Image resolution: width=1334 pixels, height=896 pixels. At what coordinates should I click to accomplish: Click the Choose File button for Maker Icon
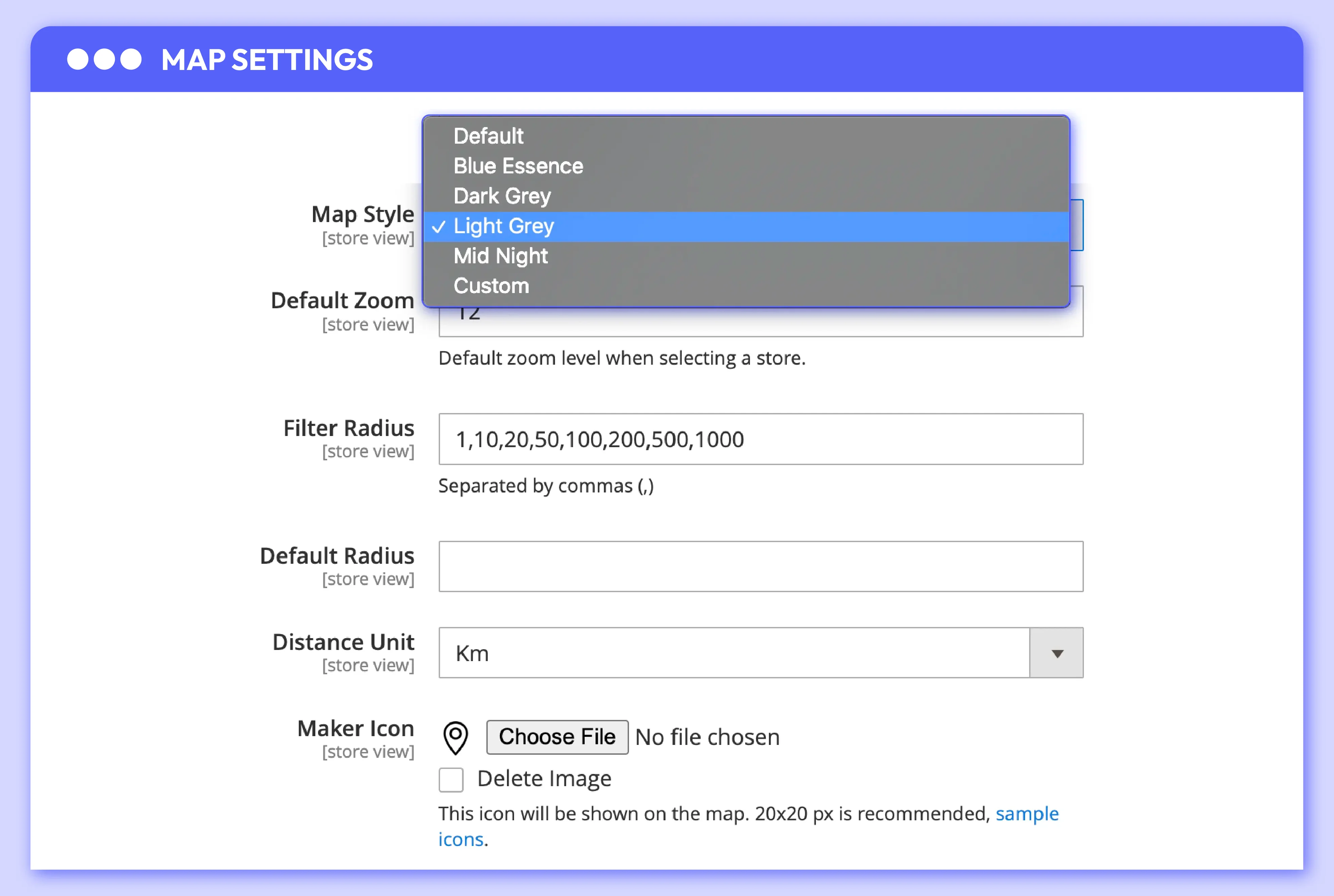(x=557, y=736)
